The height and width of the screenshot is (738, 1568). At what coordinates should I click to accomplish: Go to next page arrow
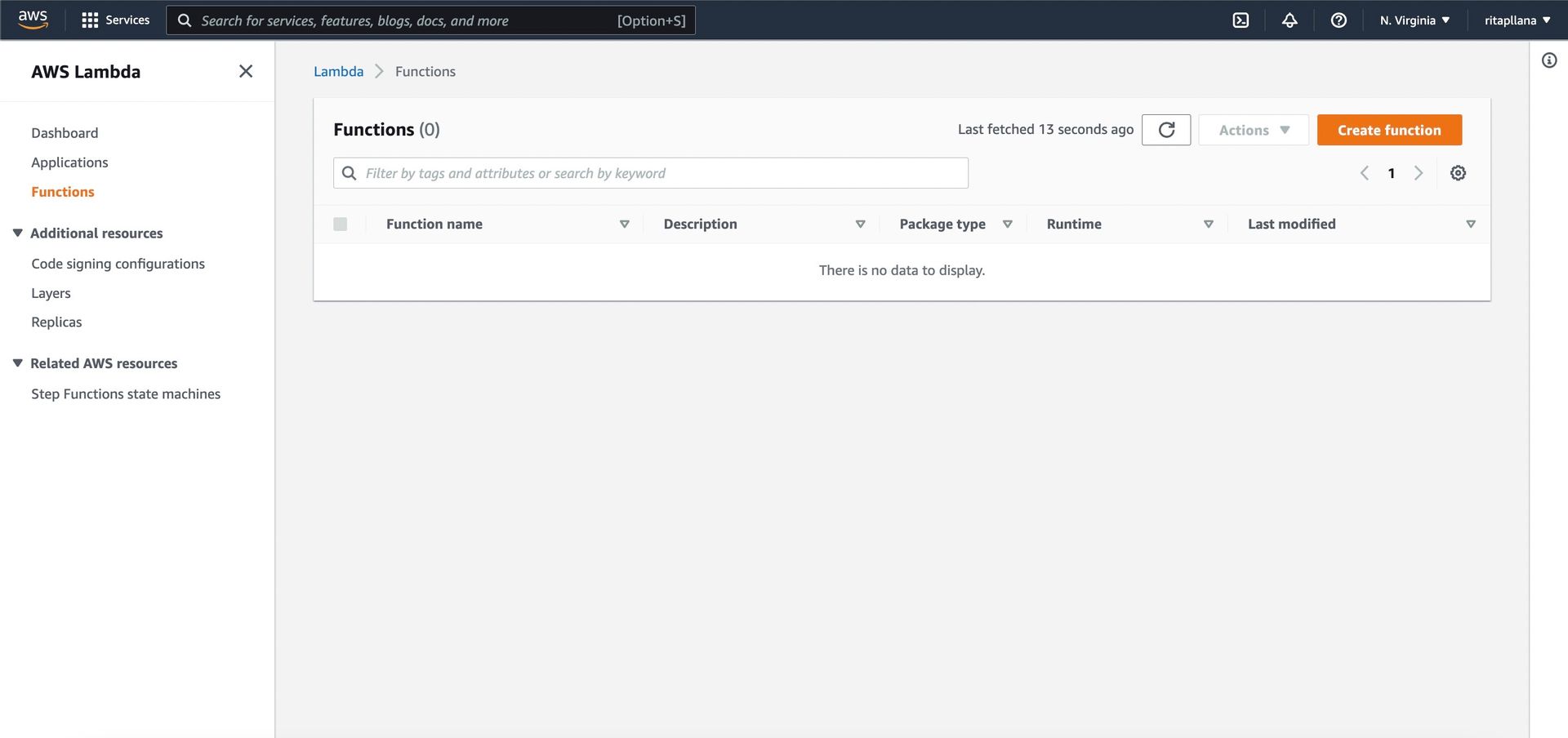pyautogui.click(x=1419, y=173)
